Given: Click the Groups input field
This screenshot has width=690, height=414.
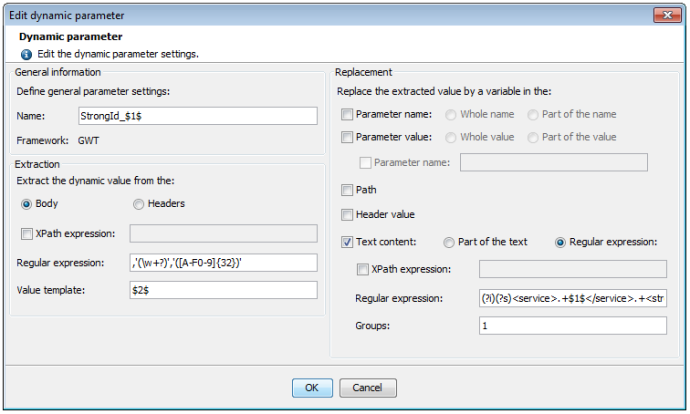Looking at the screenshot, I should click(x=572, y=325).
